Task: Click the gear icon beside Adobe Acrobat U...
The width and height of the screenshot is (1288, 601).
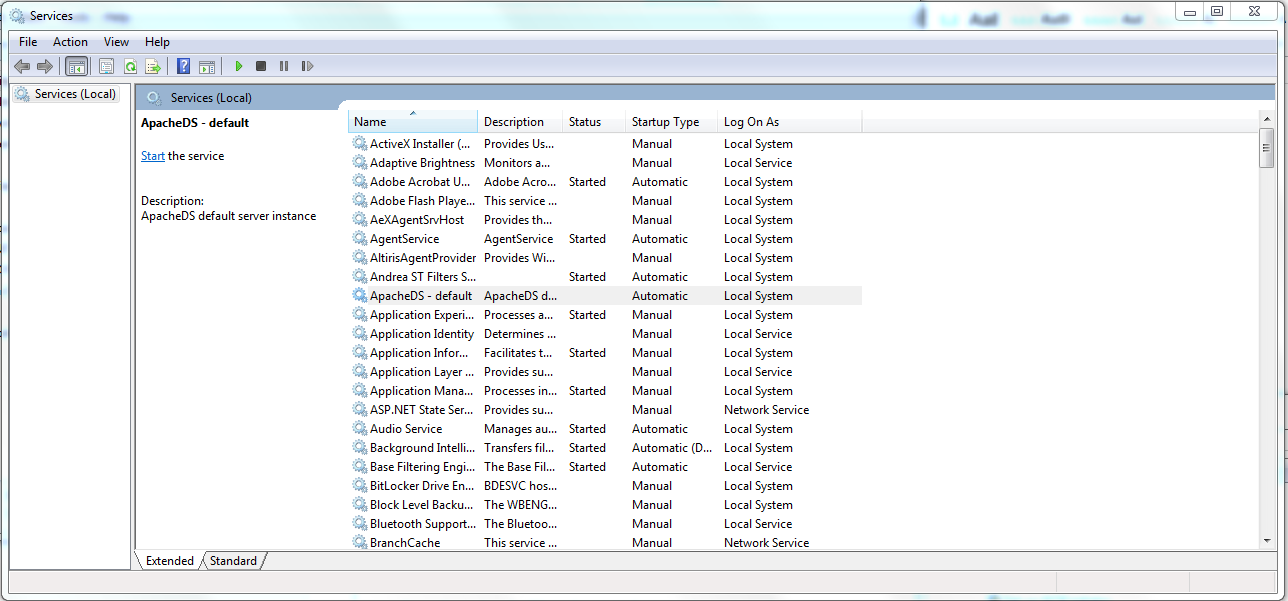Action: coord(360,182)
